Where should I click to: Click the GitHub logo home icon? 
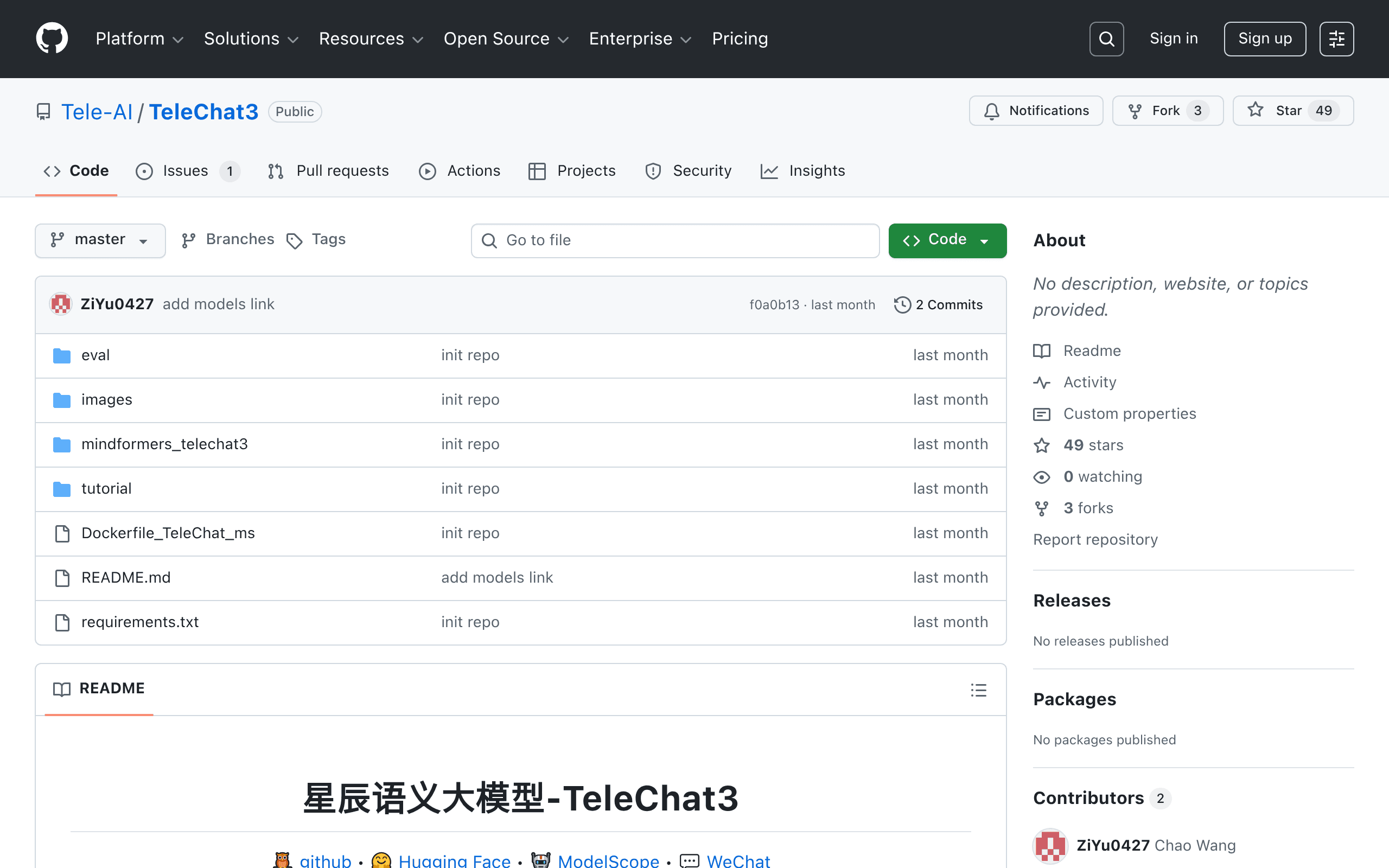52,39
